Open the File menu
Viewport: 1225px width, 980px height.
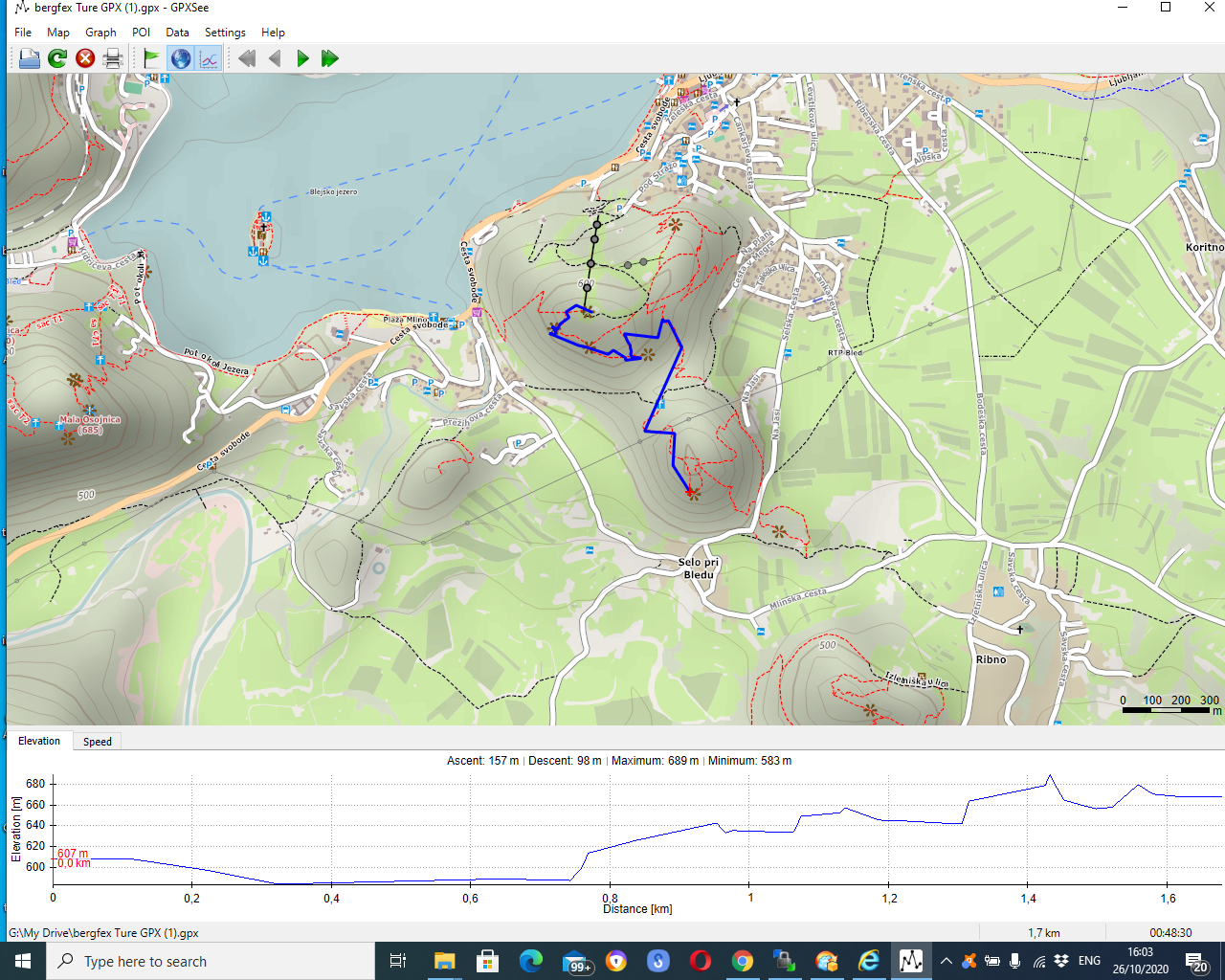point(23,32)
